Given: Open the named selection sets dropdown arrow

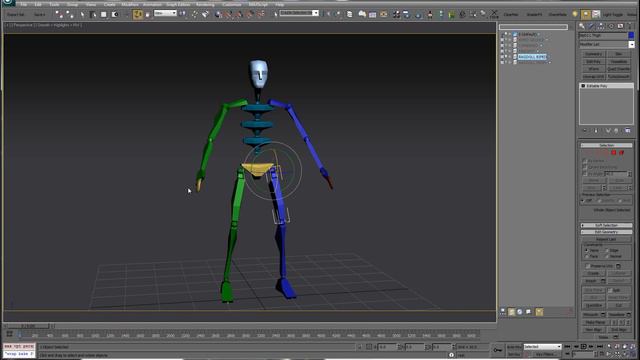Looking at the screenshot, I should (x=316, y=13).
